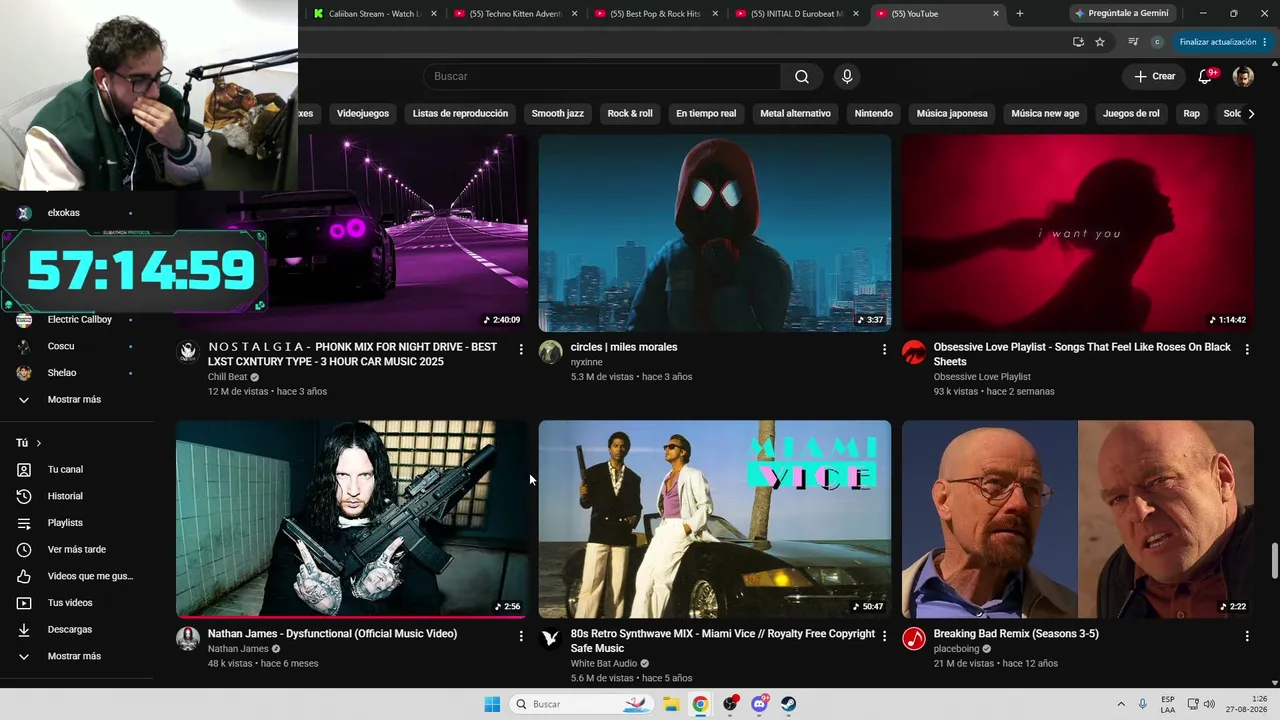Bookmark this page with the star icon
This screenshot has width=1280, height=720.
click(x=1100, y=42)
